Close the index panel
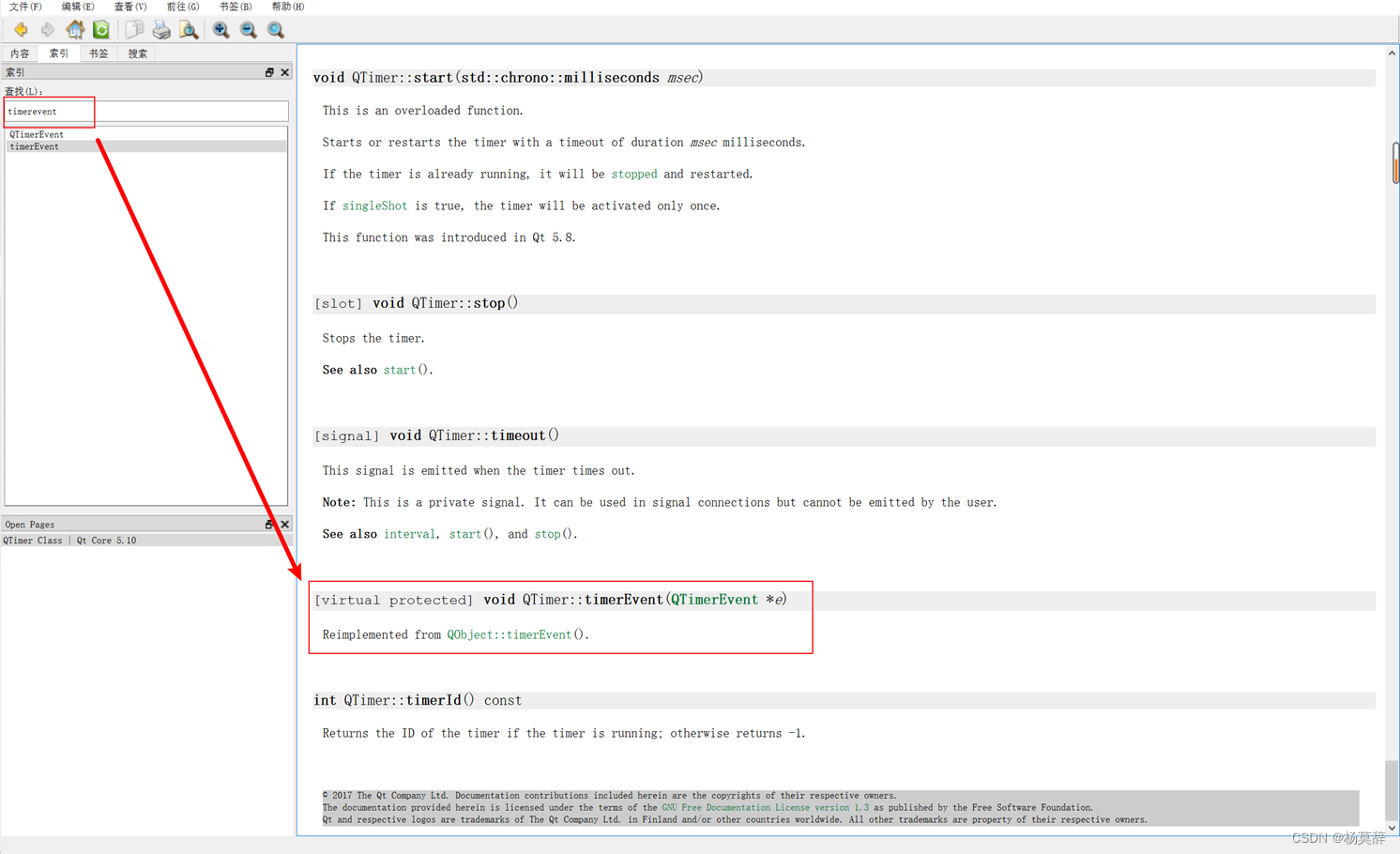 click(x=285, y=72)
